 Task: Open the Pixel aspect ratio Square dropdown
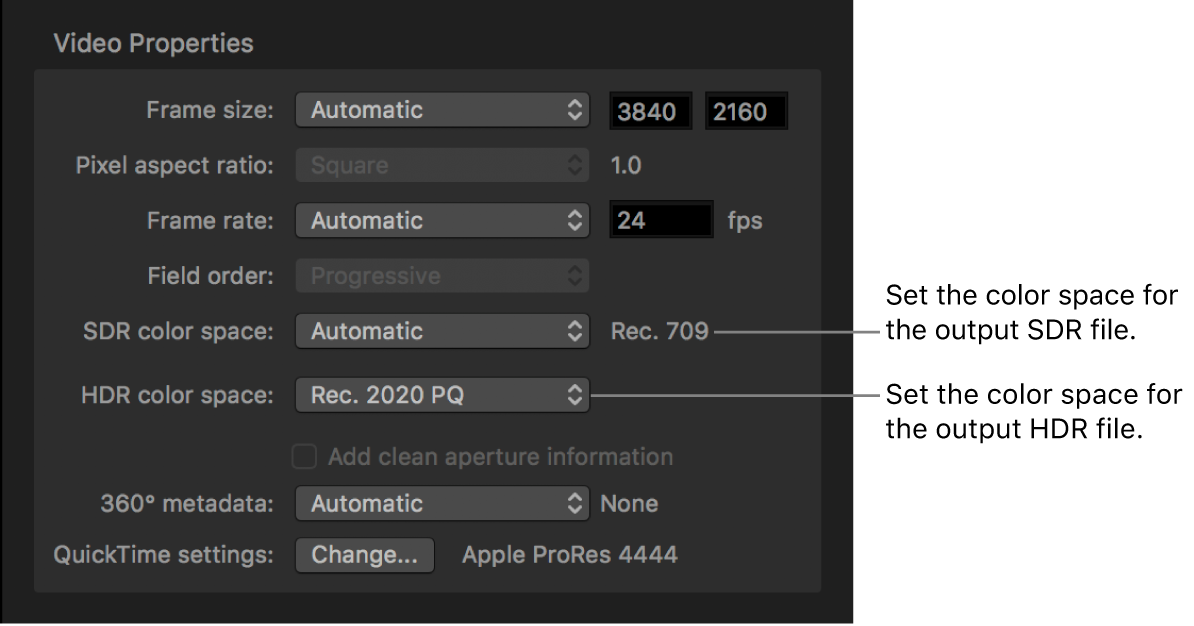tap(442, 166)
